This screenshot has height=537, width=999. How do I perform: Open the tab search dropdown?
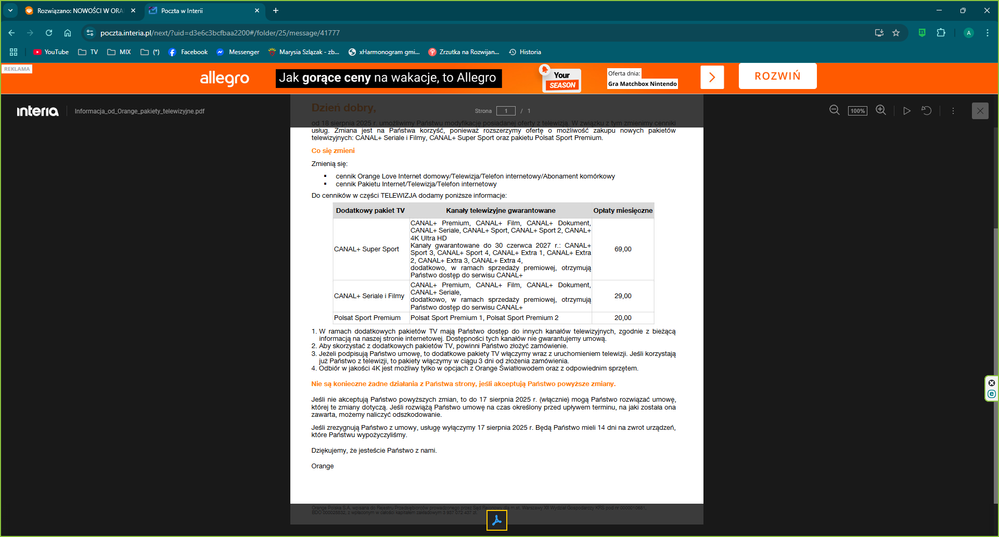(x=10, y=11)
